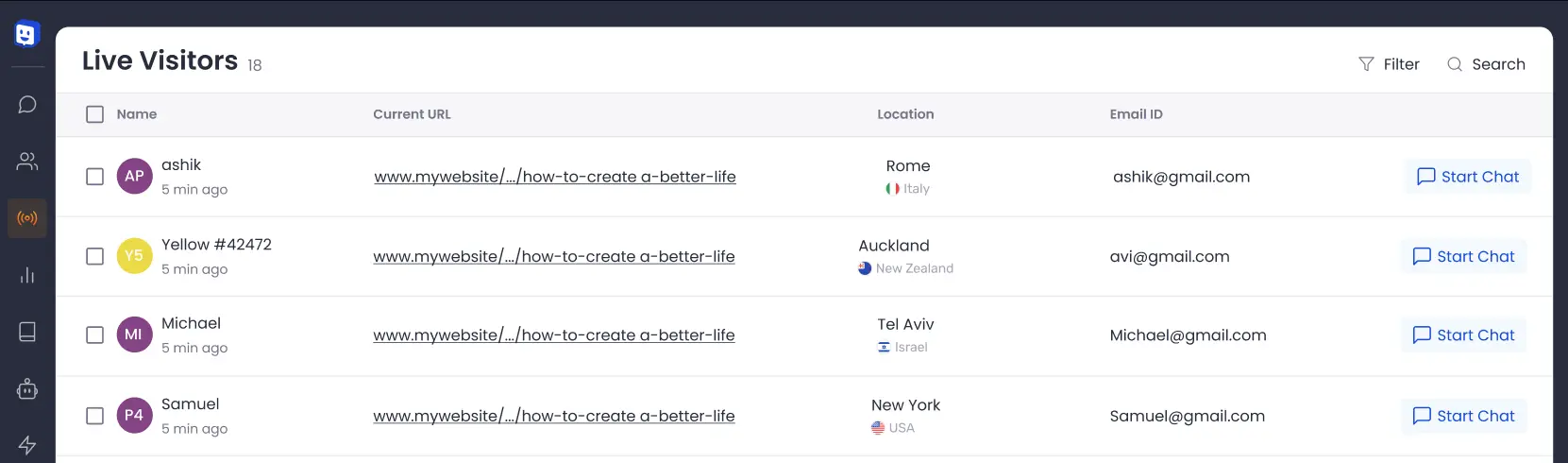Viewport: 1568px width, 463px height.
Task: Click the Italy flag icon
Action: click(892, 189)
